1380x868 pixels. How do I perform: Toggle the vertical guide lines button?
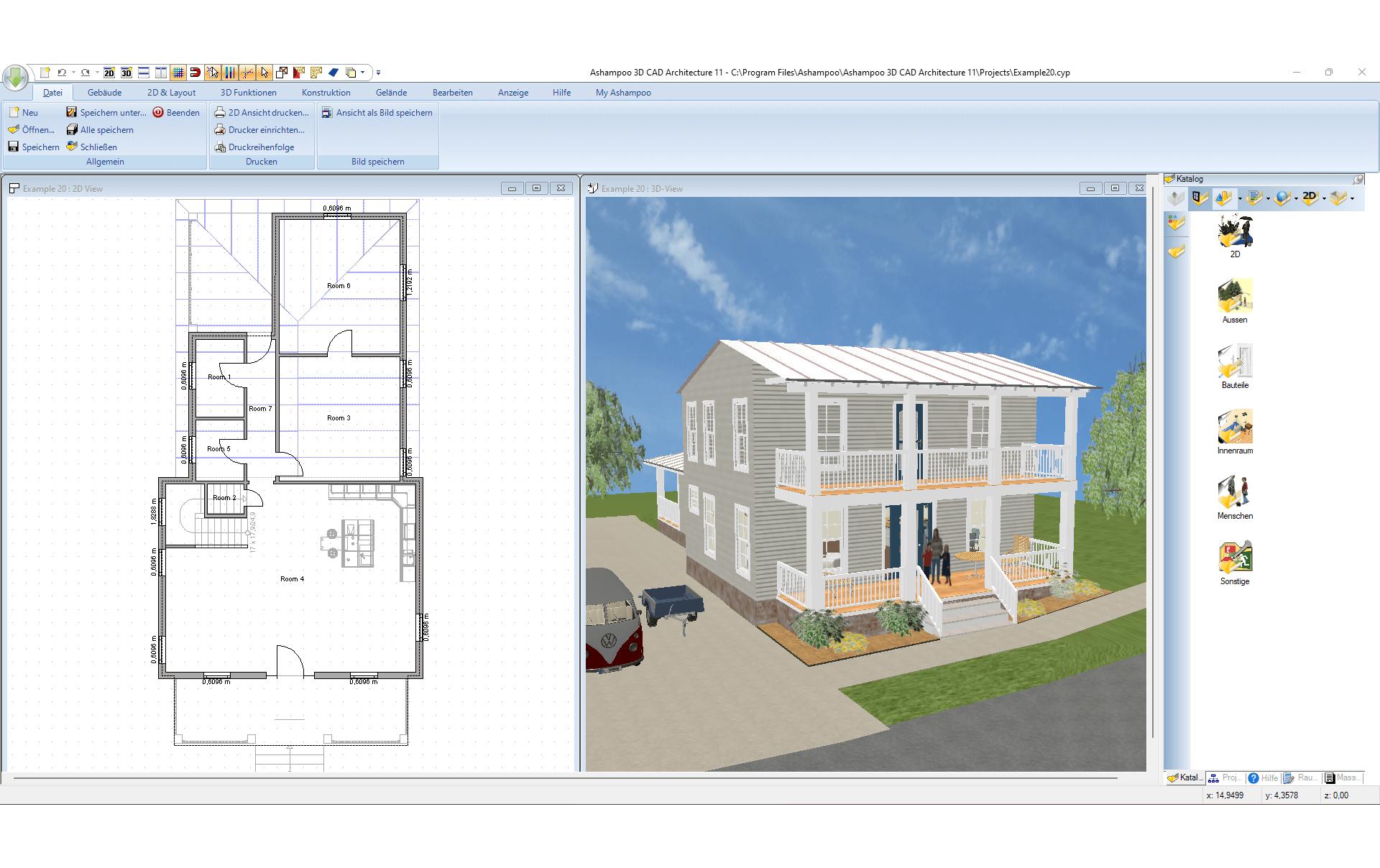[230, 73]
